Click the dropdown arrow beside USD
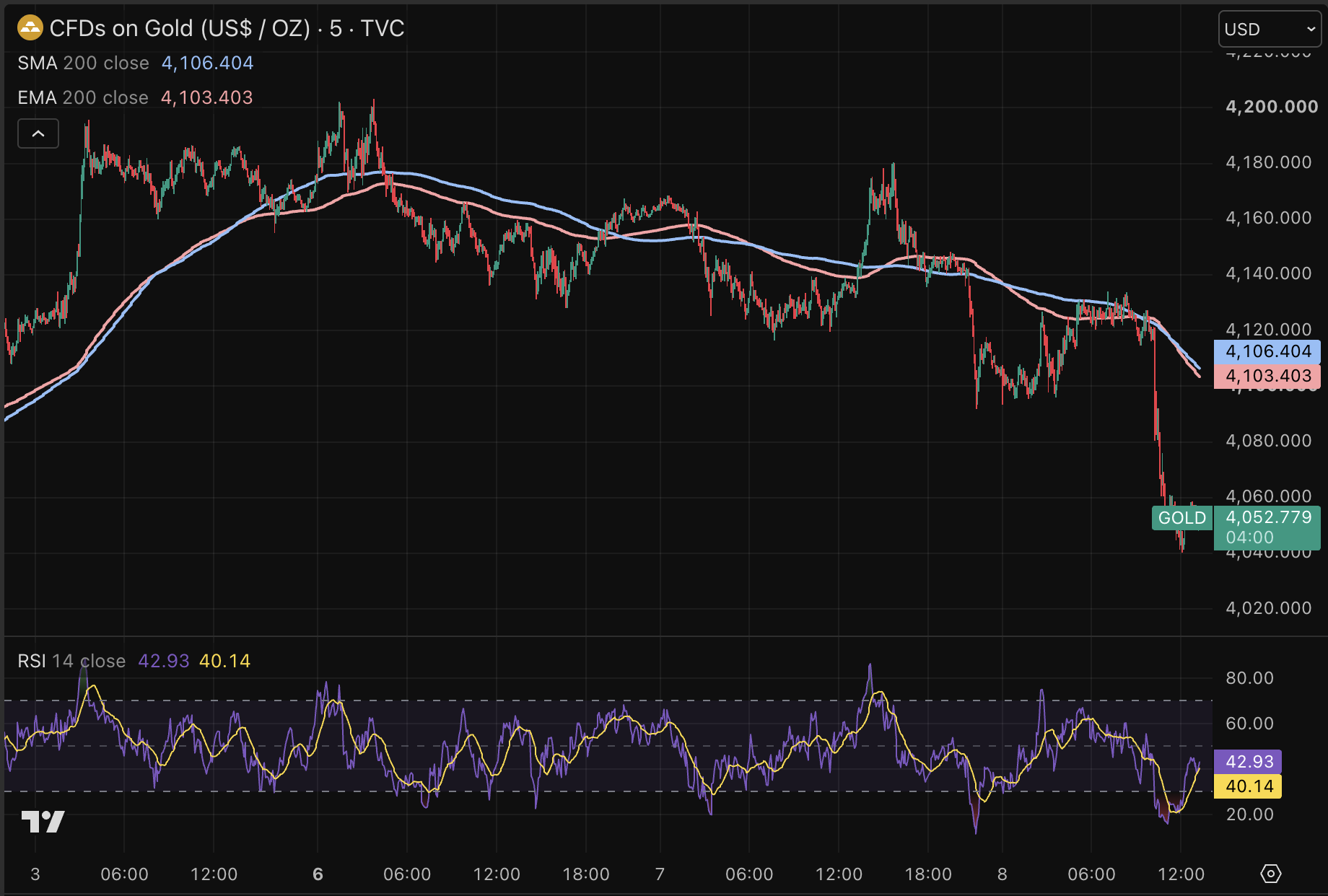The height and width of the screenshot is (896, 1328). (x=1311, y=30)
